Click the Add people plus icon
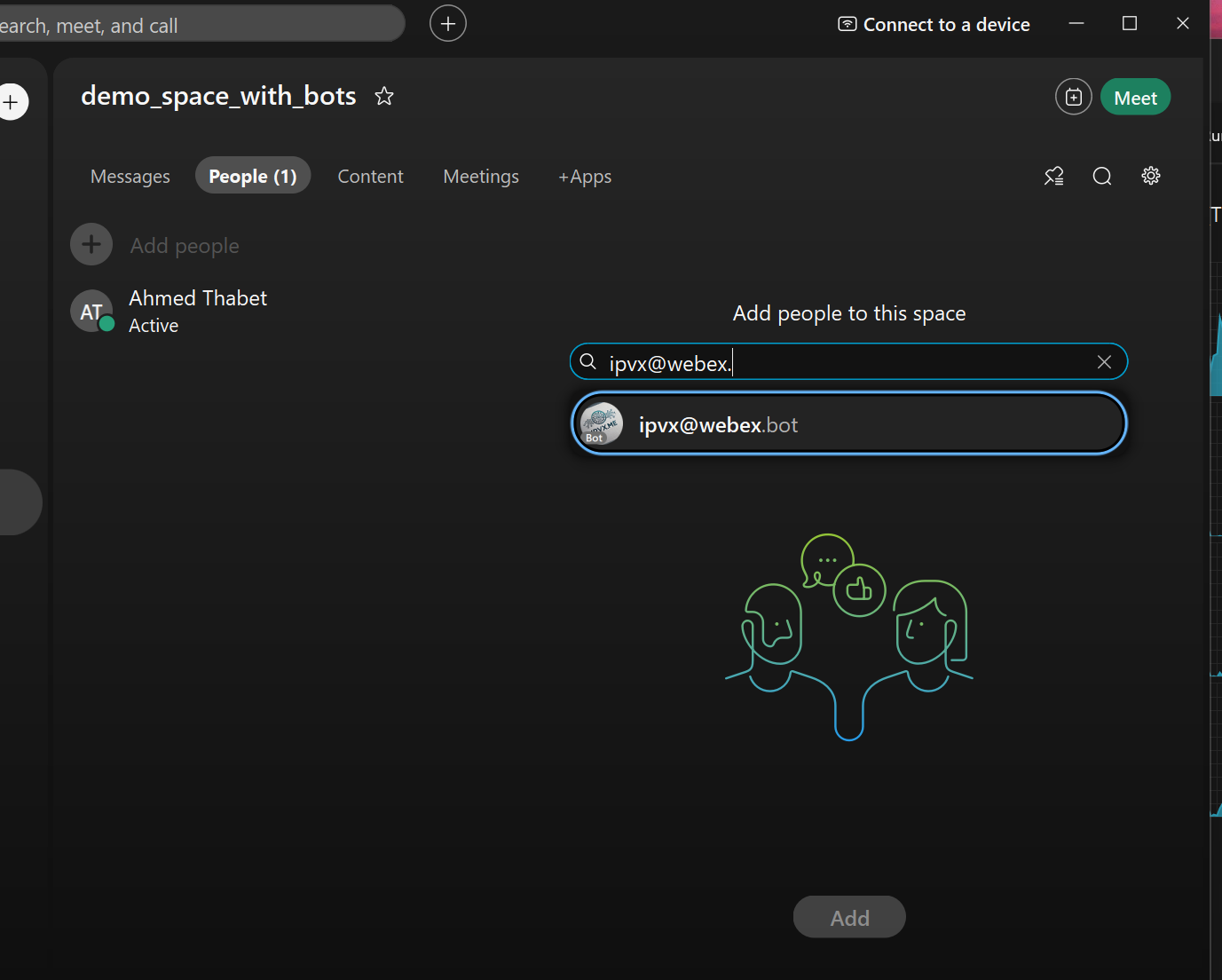The image size is (1222, 980). 91,245
